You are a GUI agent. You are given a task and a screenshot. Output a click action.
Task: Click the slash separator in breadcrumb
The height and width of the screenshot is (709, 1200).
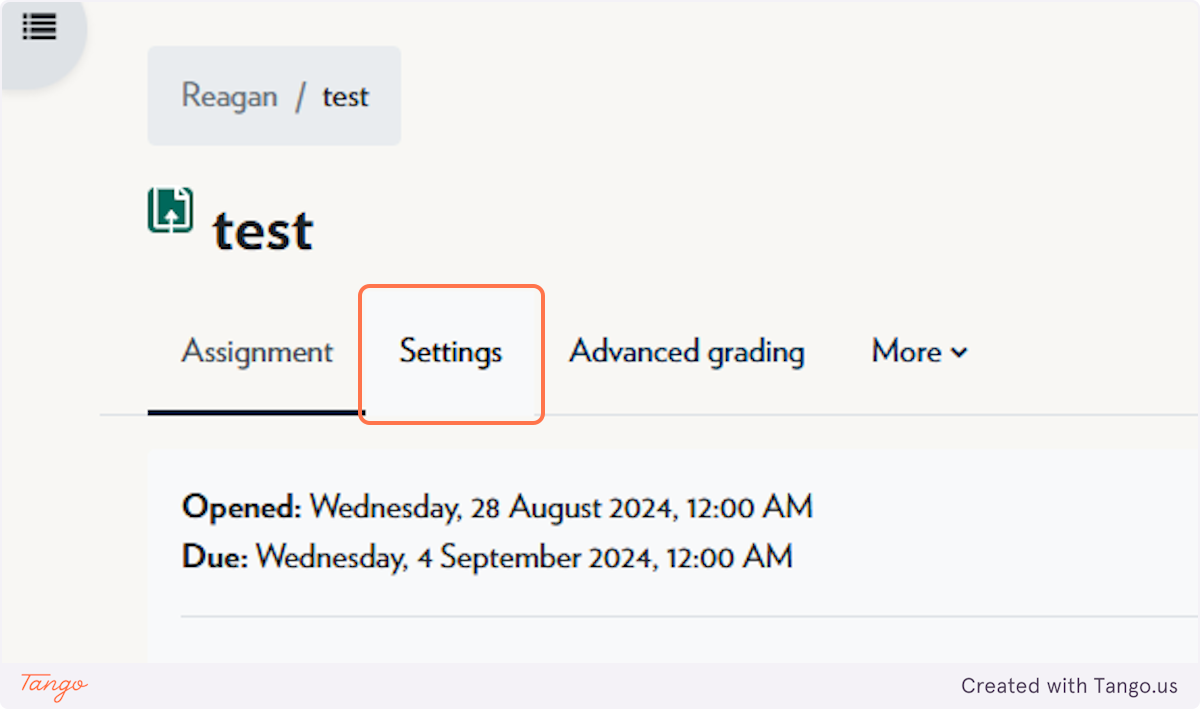point(300,97)
